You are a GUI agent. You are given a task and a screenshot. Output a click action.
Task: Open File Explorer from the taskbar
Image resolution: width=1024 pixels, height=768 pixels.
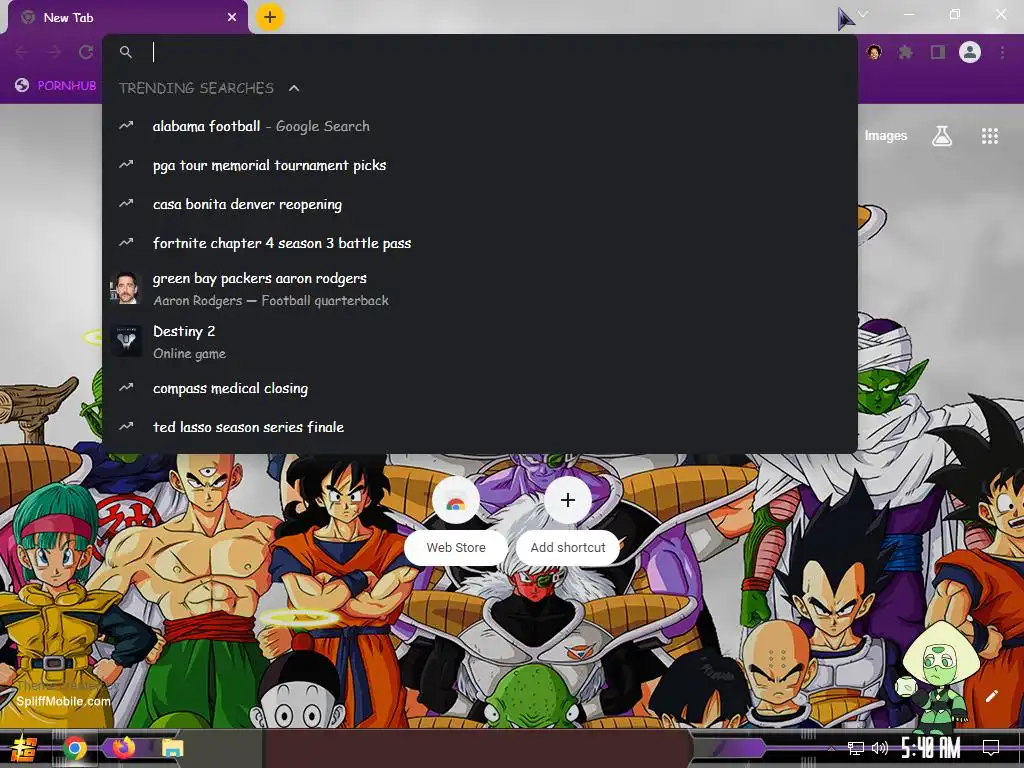[172, 748]
